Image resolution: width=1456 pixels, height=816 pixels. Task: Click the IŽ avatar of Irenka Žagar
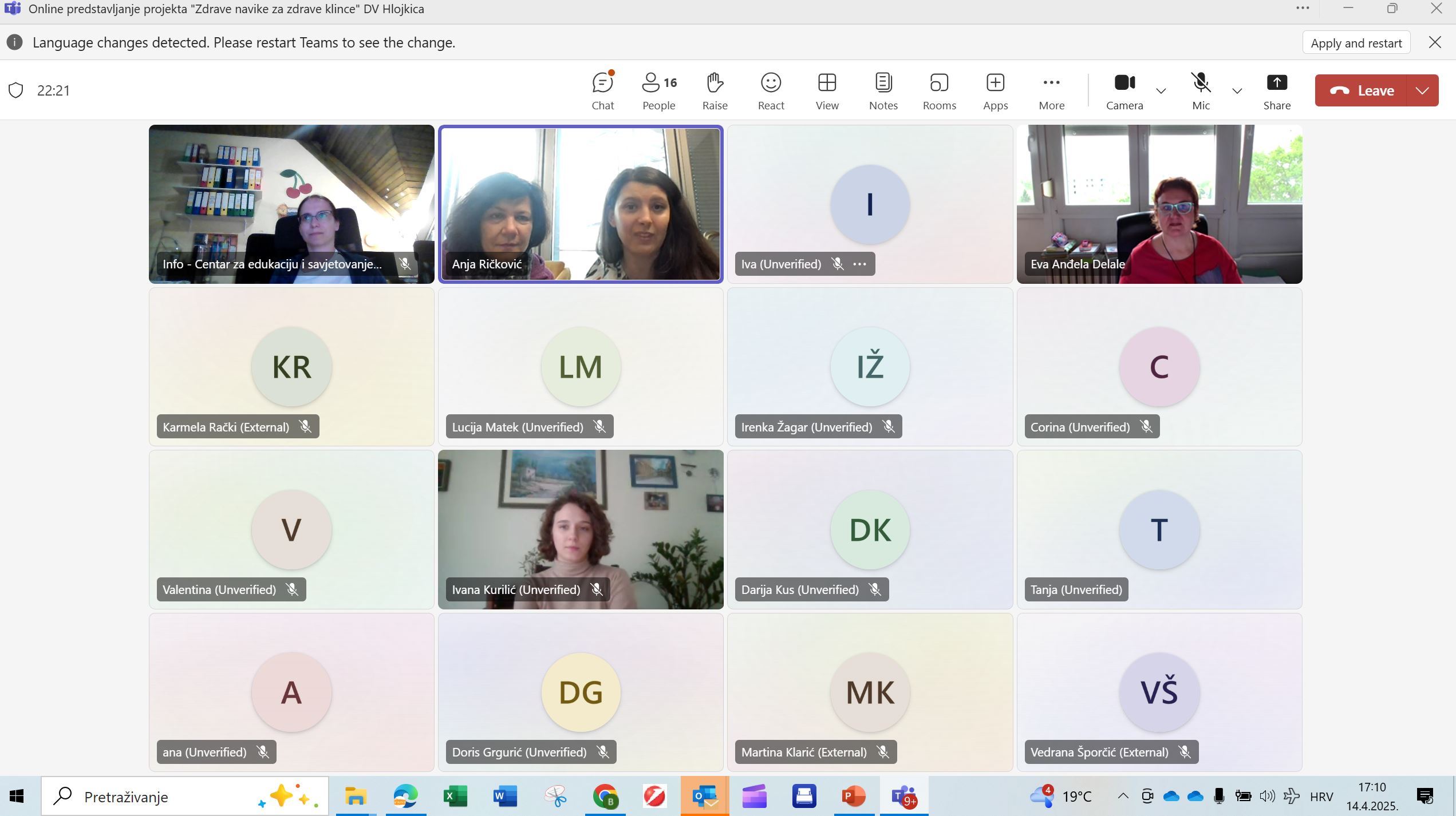(x=870, y=367)
